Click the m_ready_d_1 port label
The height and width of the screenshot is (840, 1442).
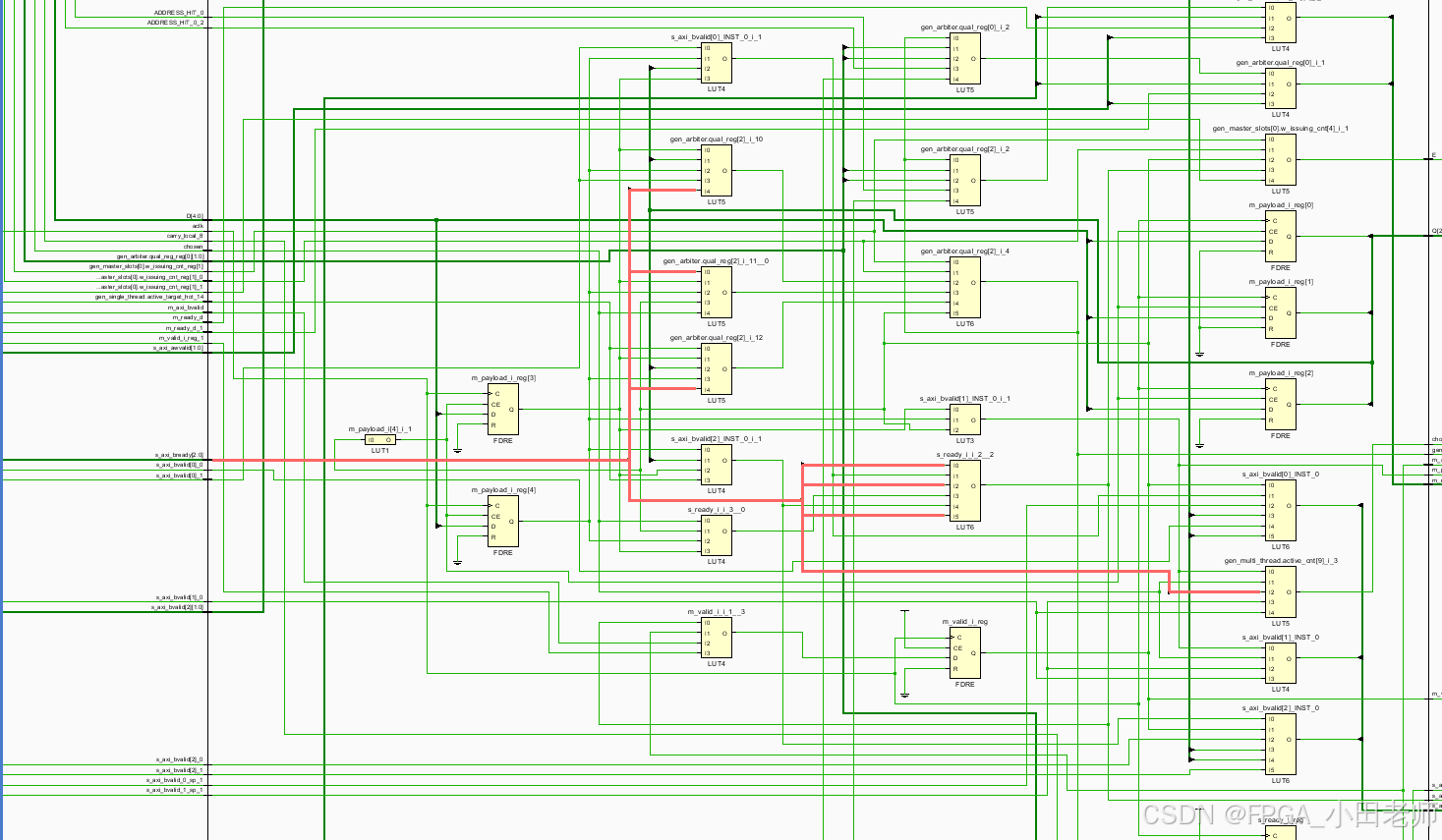184,328
